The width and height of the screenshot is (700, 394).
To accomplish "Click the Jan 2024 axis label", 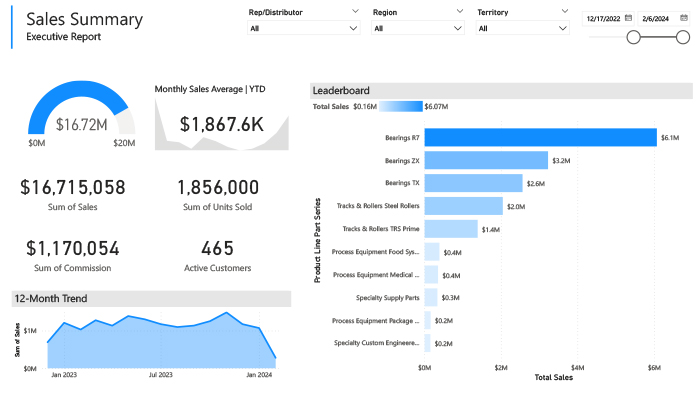I will pyautogui.click(x=259, y=375).
